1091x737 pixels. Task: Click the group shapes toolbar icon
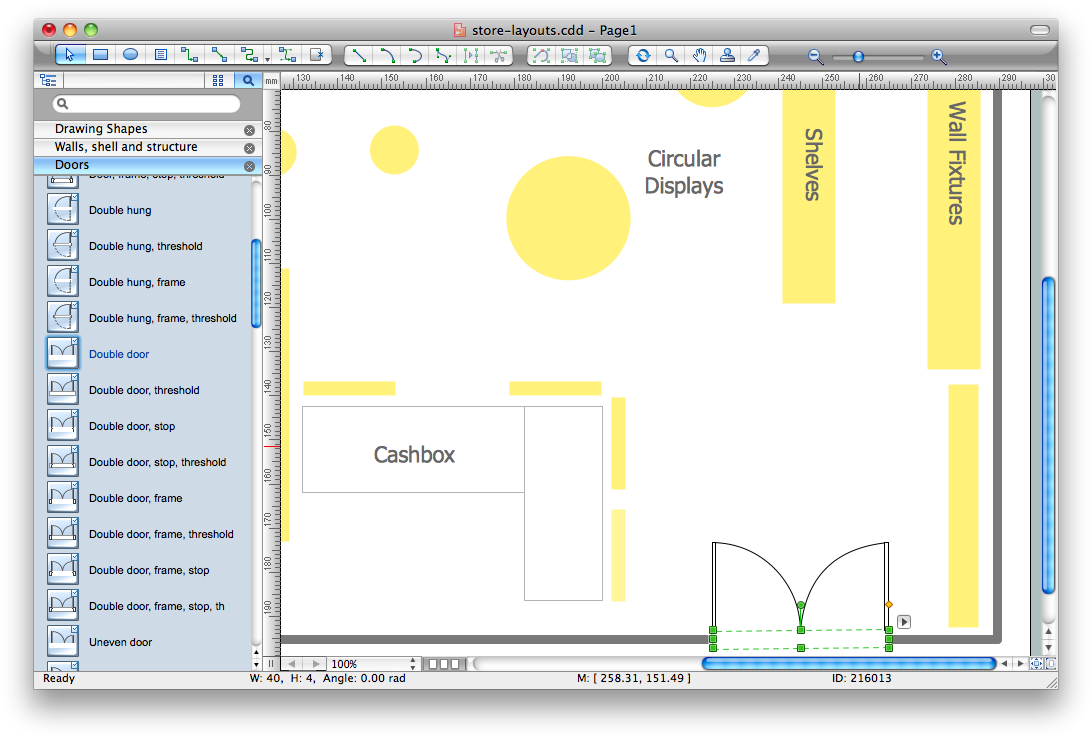[569, 56]
